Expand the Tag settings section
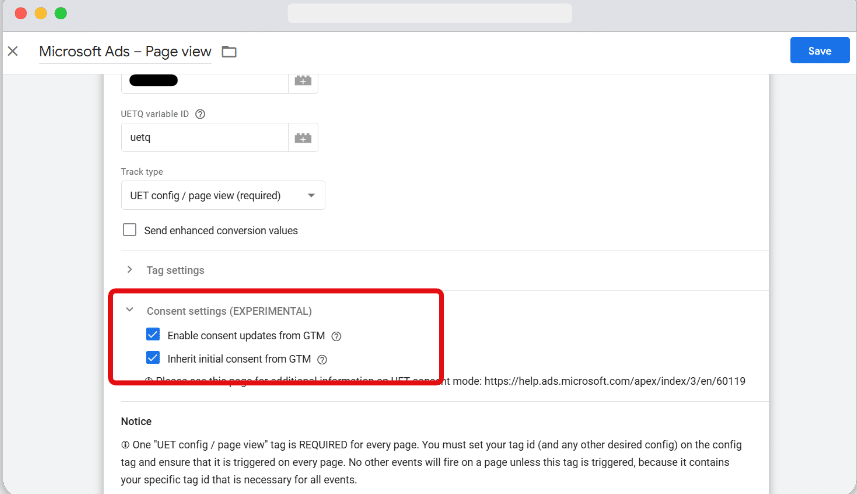Viewport: 857px width, 494px height. [x=130, y=269]
